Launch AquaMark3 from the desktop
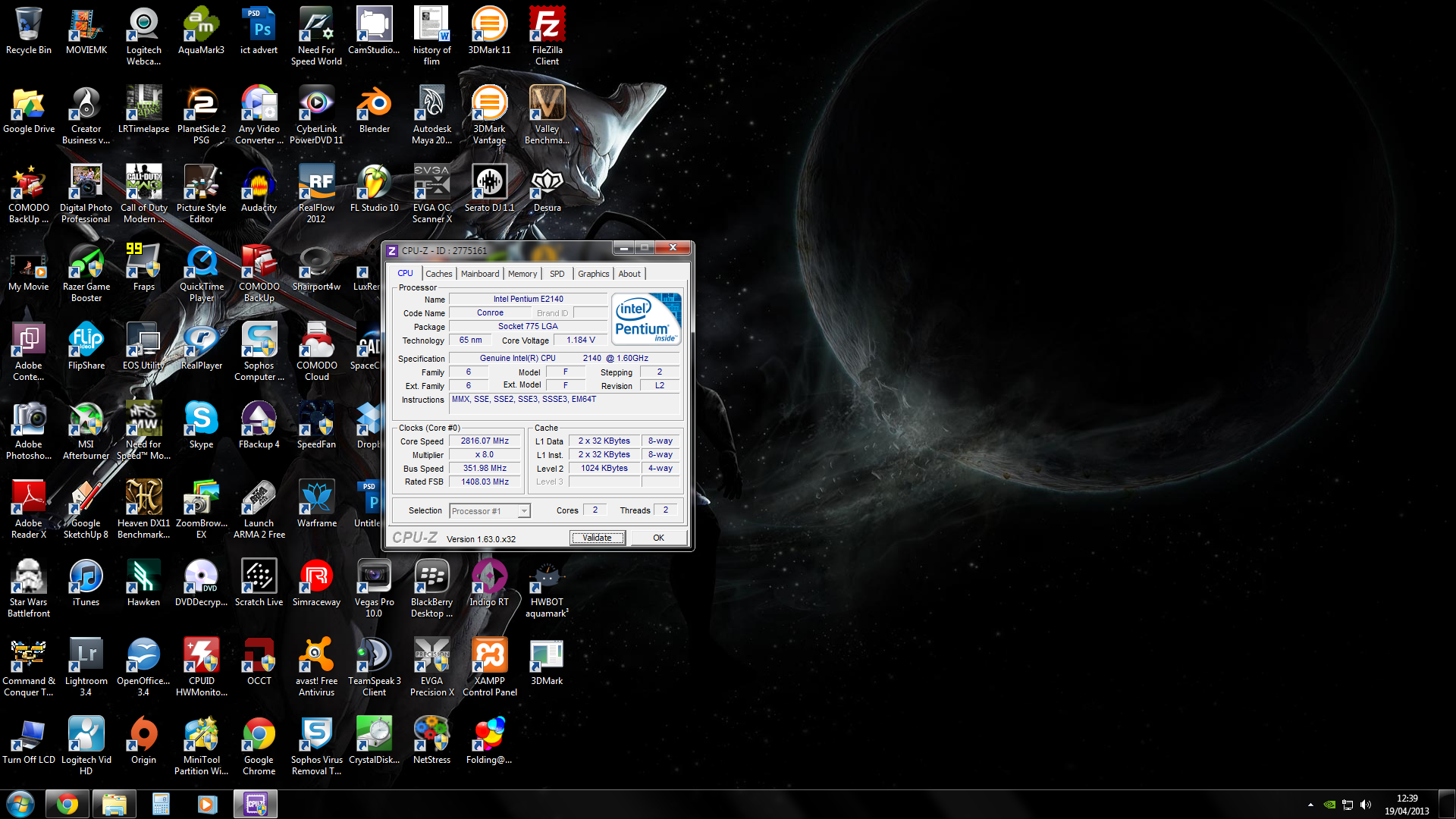 click(x=201, y=30)
